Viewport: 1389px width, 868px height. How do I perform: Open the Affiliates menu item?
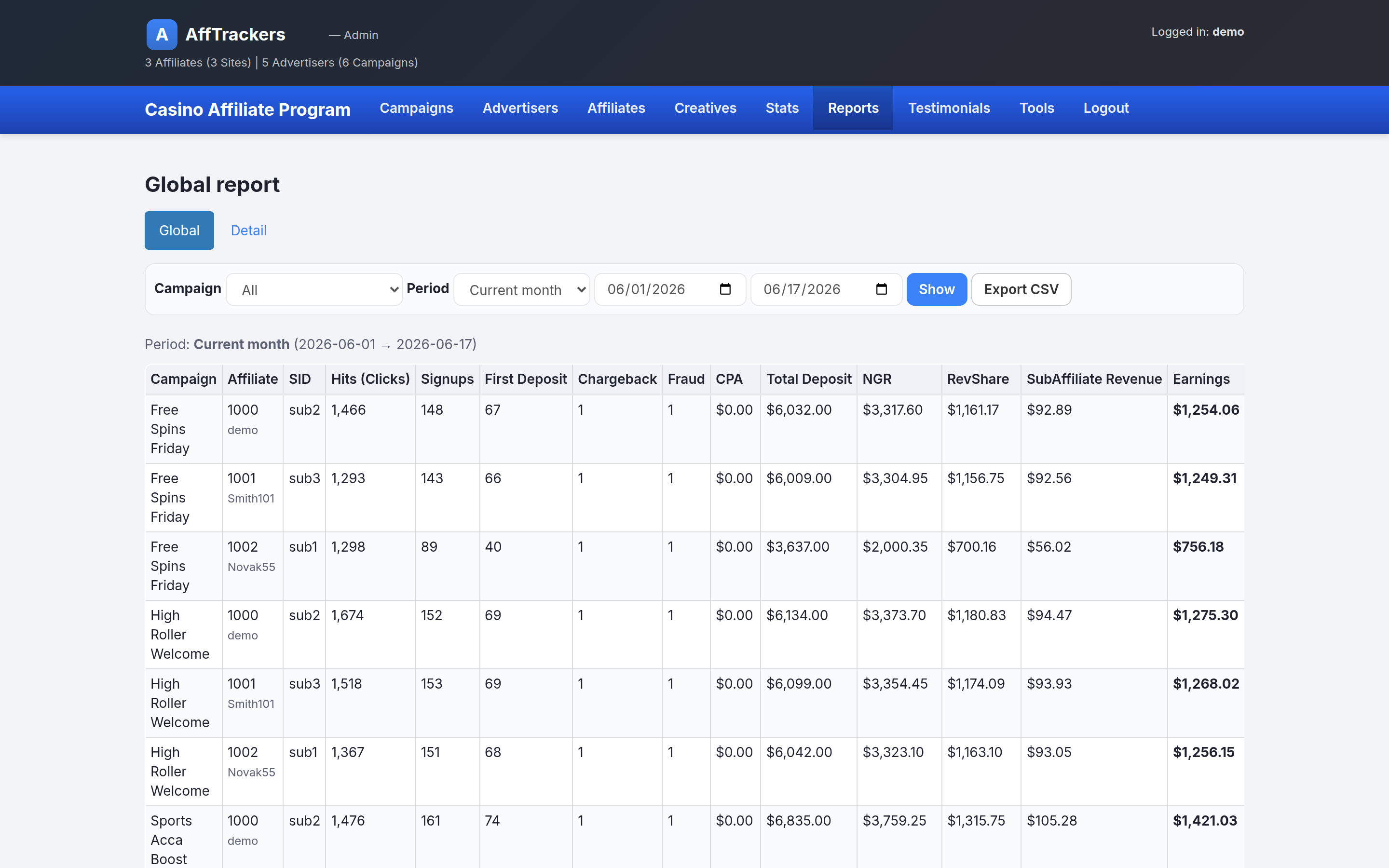[x=616, y=108]
